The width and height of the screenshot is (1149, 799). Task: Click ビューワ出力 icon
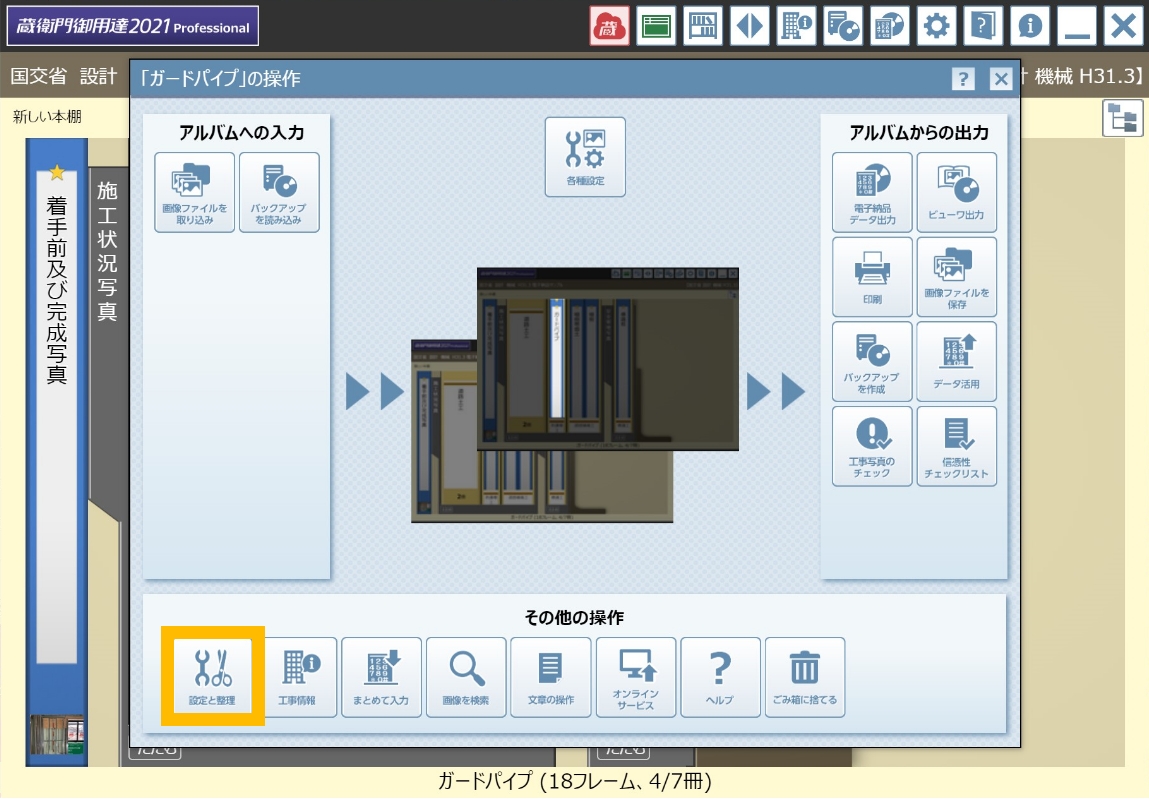coord(957,192)
